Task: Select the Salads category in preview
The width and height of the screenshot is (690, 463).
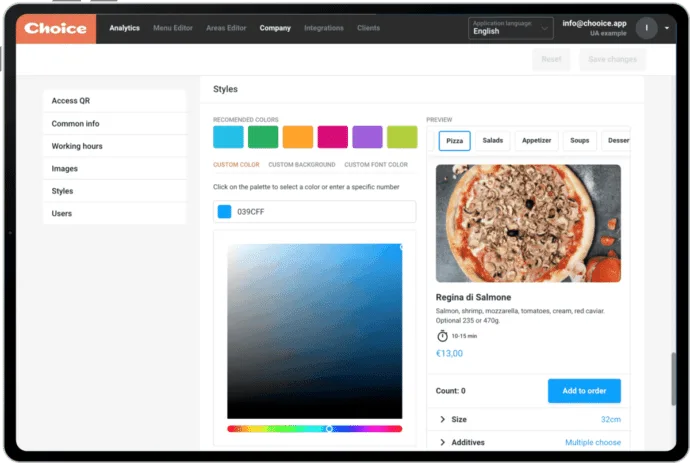Action: [493, 141]
